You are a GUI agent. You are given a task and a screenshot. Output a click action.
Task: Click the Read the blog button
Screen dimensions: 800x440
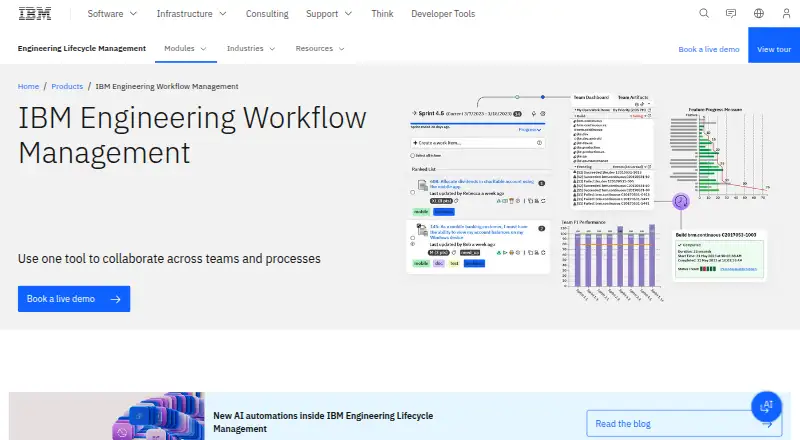pyautogui.click(x=684, y=423)
